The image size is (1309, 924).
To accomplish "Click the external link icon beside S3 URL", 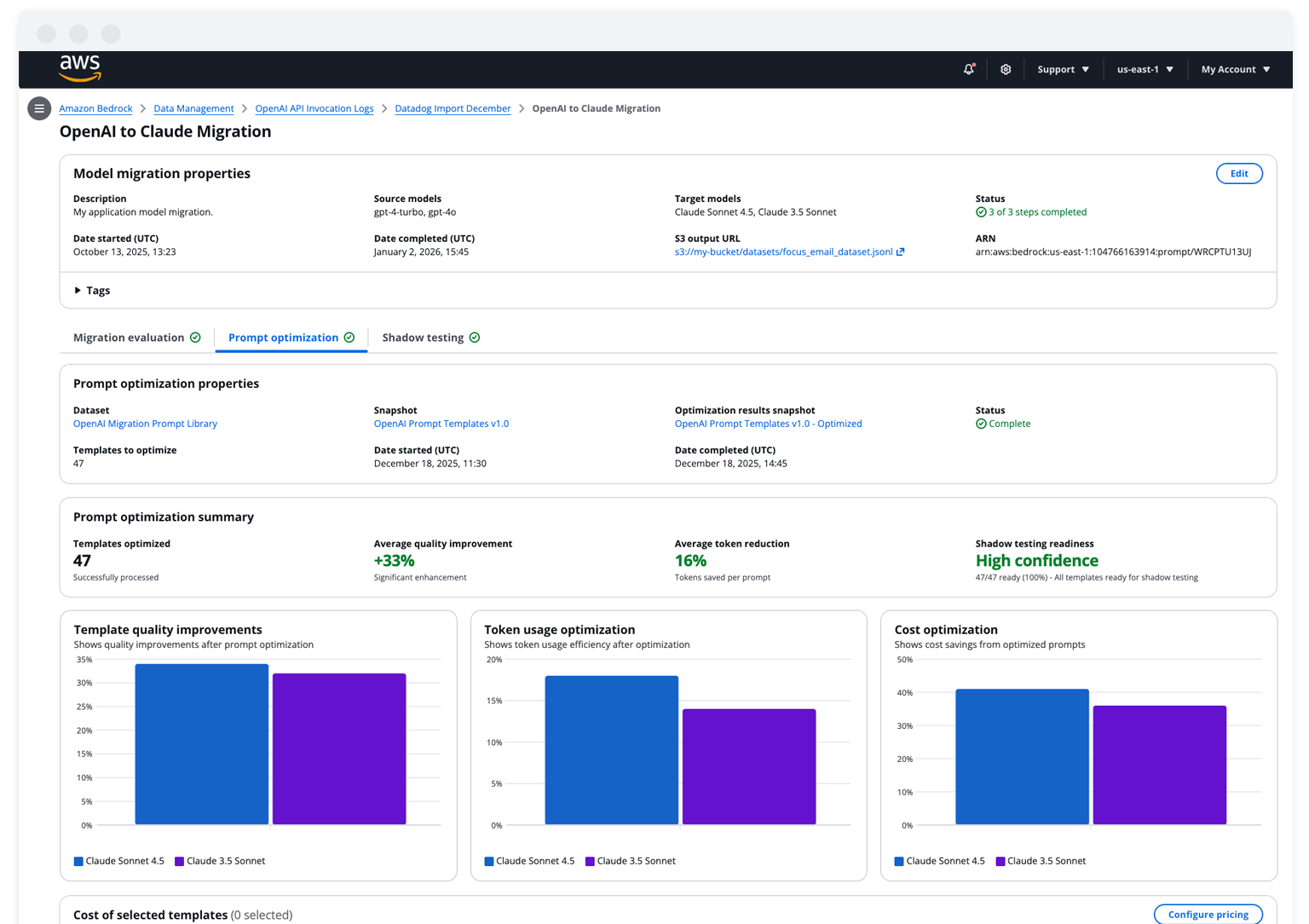I will [x=901, y=251].
